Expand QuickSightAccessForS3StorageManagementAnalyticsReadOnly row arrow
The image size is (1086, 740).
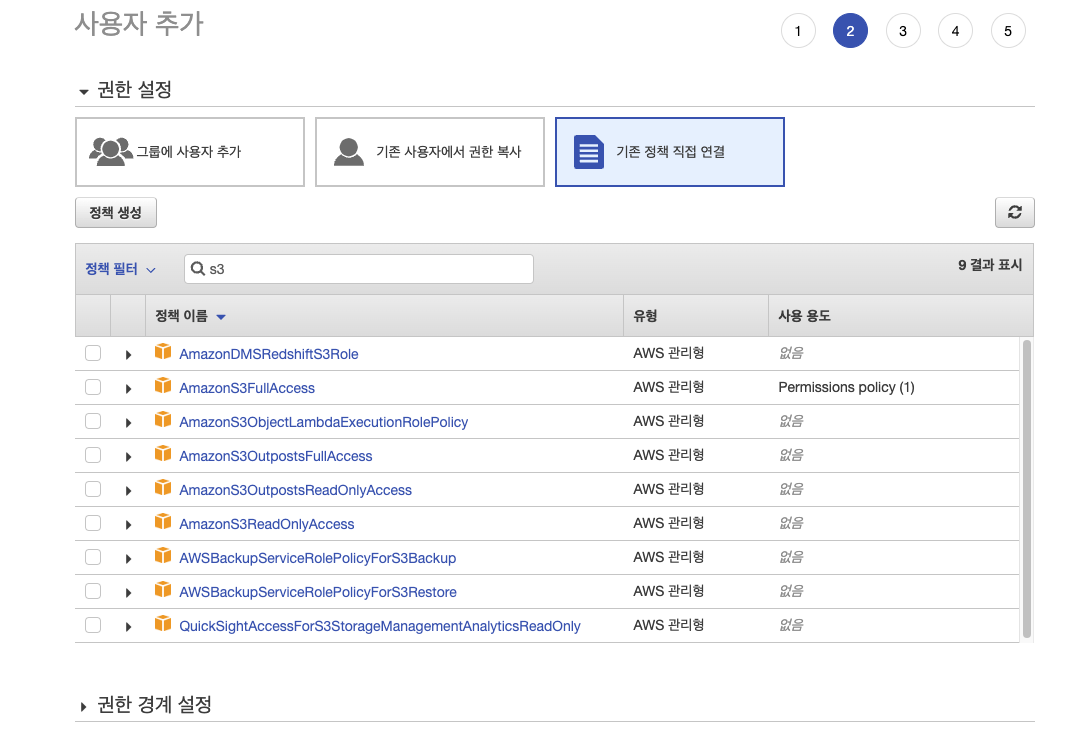point(128,626)
